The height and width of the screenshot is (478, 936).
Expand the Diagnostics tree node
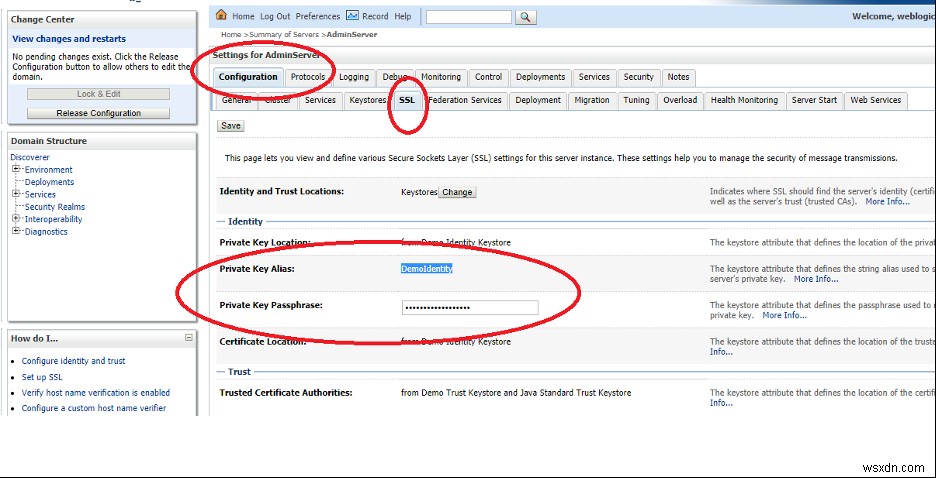pyautogui.click(x=16, y=232)
